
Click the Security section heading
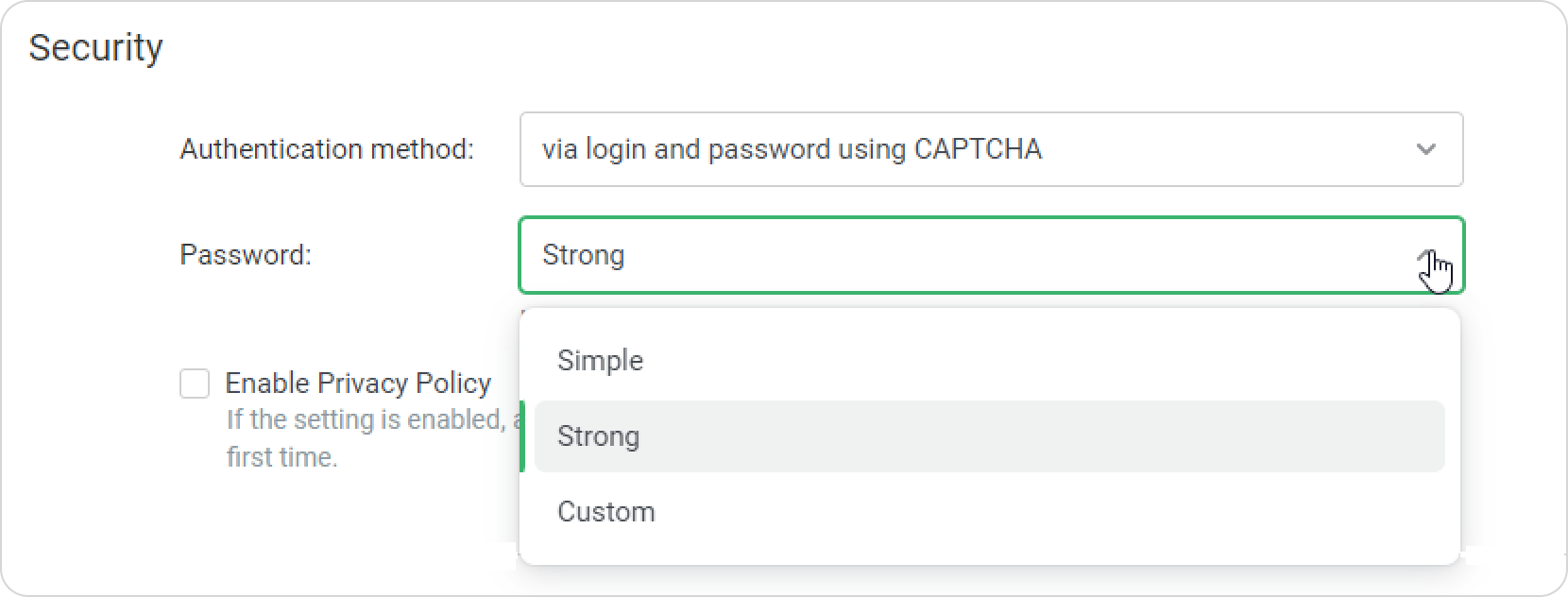pyautogui.click(x=95, y=47)
